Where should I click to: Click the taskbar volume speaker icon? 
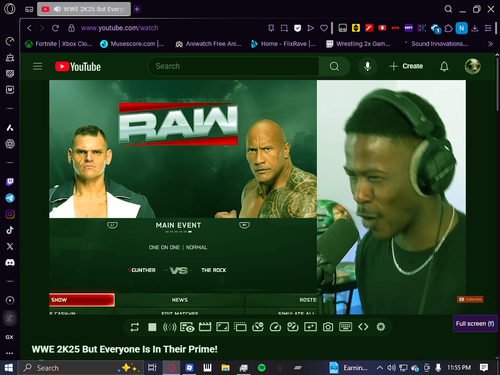click(391, 368)
